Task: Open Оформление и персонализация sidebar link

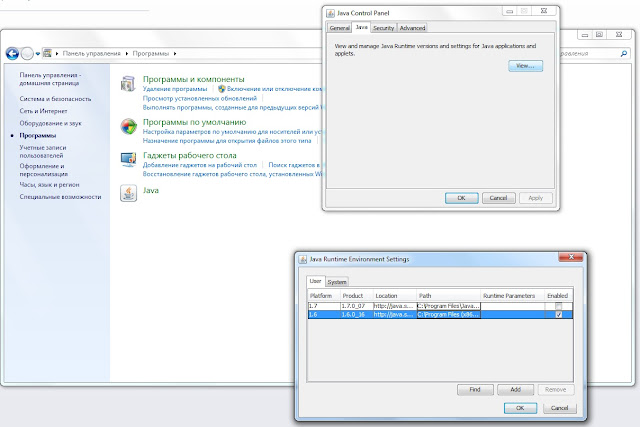Action: pyautogui.click(x=44, y=170)
